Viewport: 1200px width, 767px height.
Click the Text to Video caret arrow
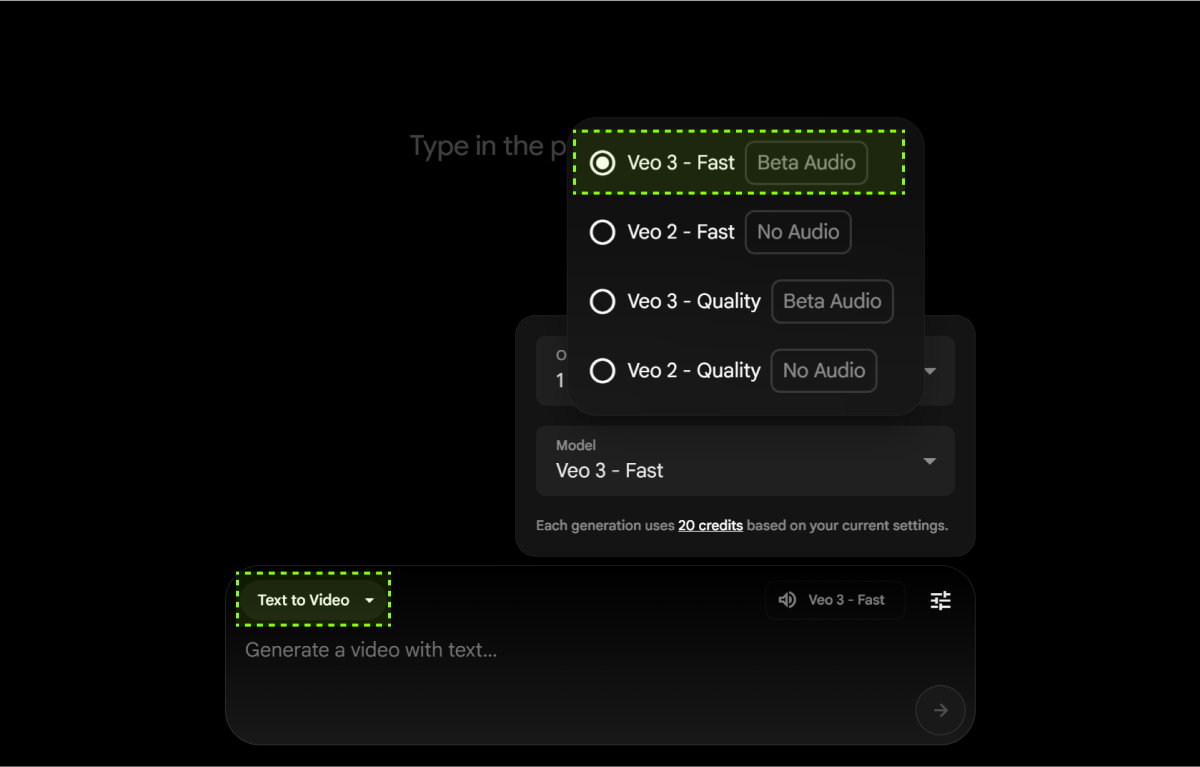point(369,600)
